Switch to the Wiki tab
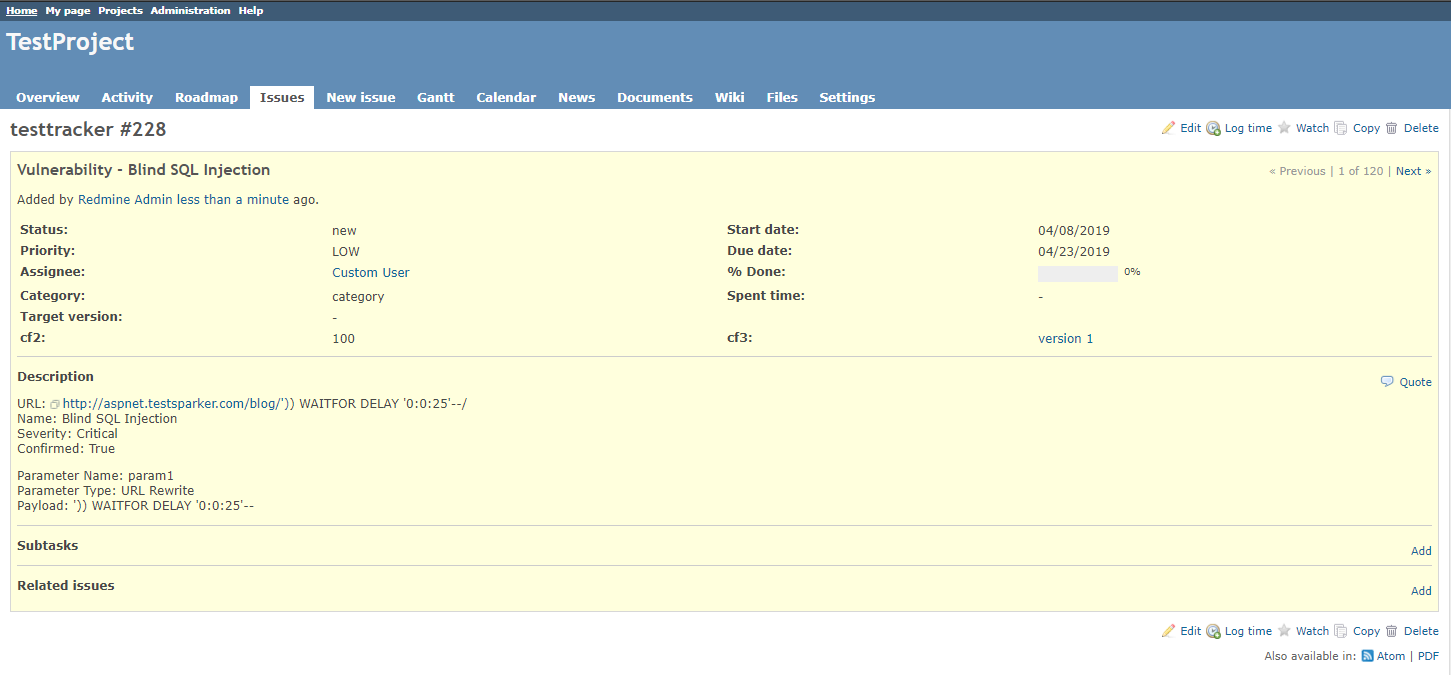The image size is (1451, 675). coord(729,97)
